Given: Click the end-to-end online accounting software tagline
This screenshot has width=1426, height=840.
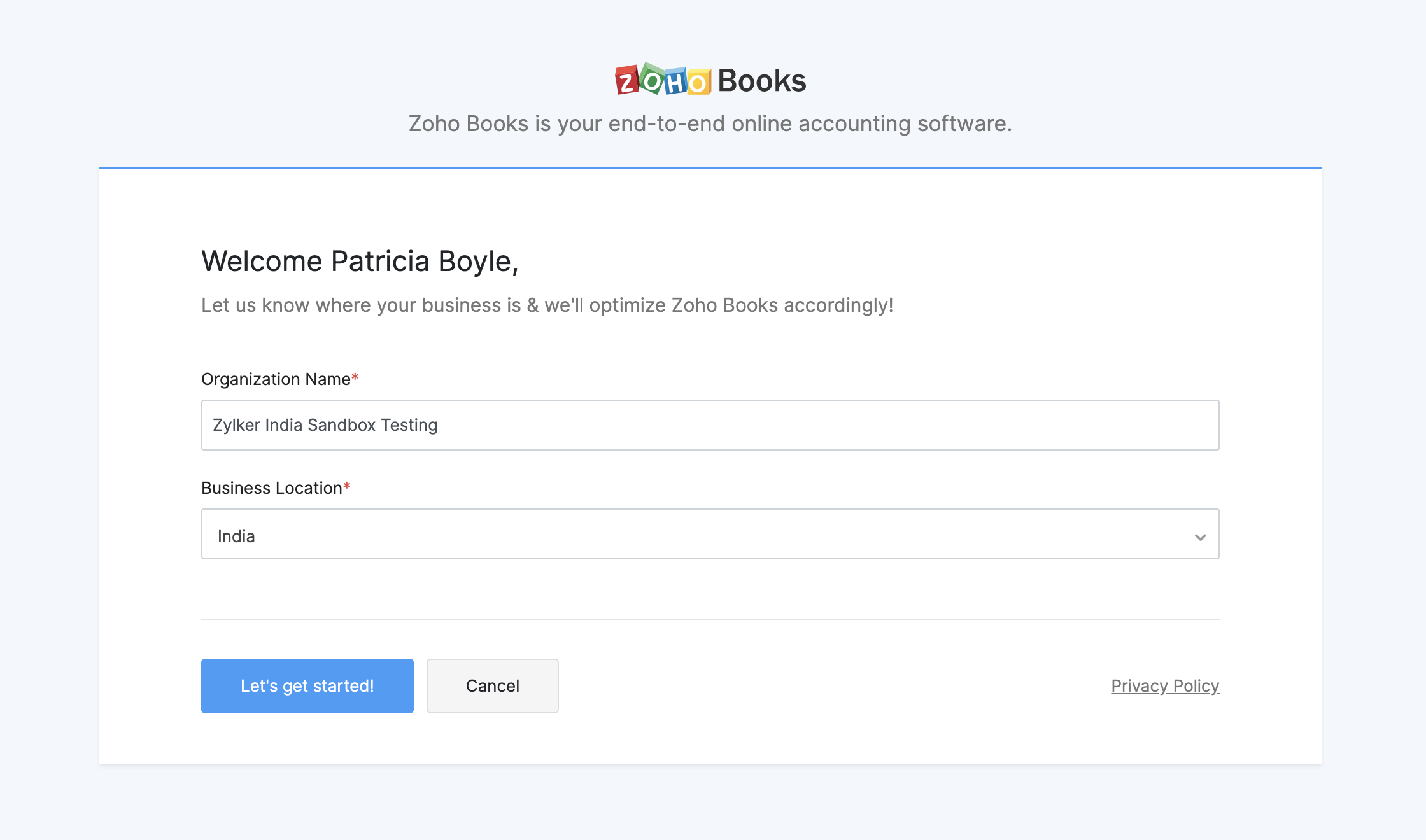Looking at the screenshot, I should coord(710,123).
